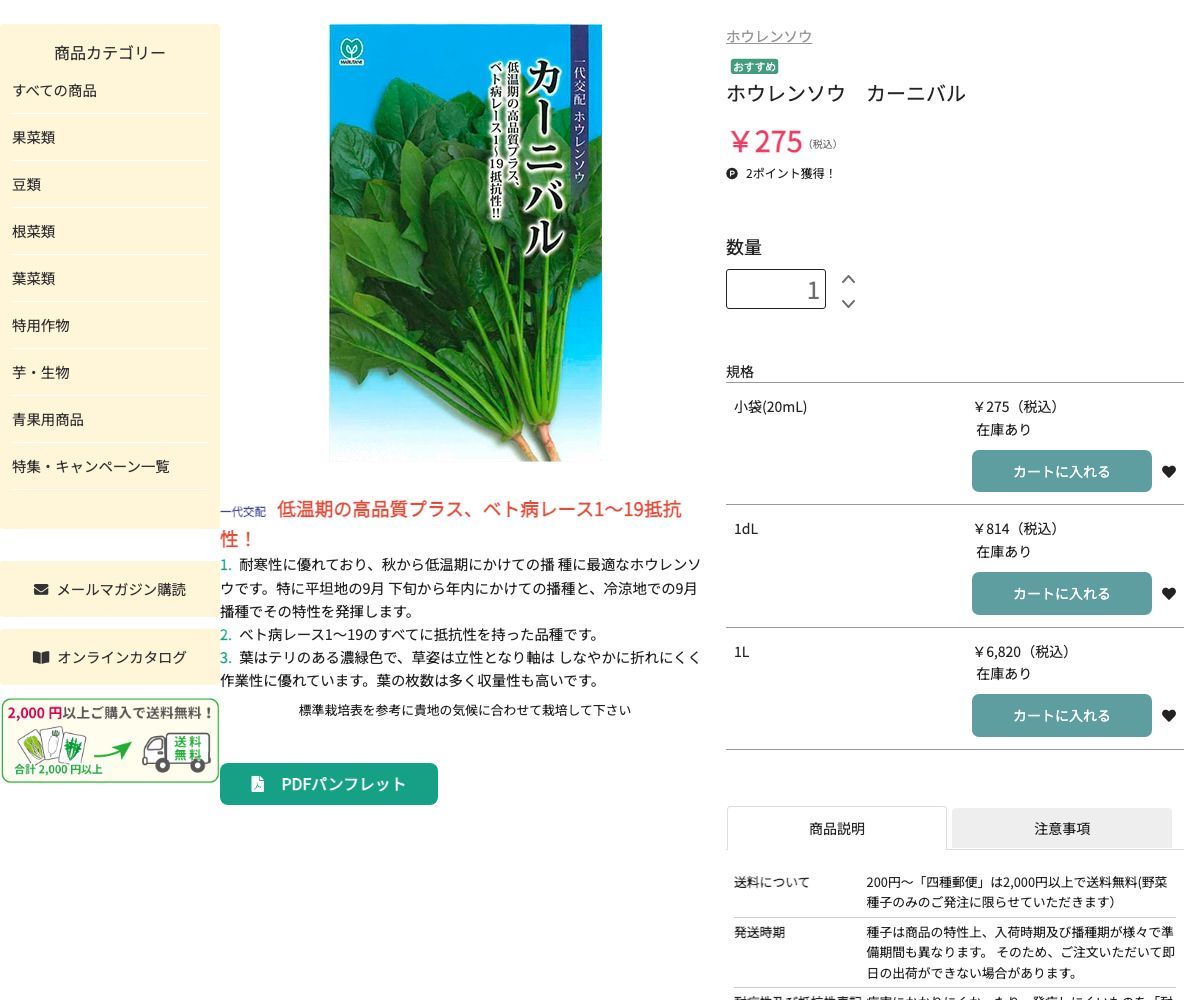
Task: Click the book icon for オンラインカタログ
Action: tap(41, 657)
